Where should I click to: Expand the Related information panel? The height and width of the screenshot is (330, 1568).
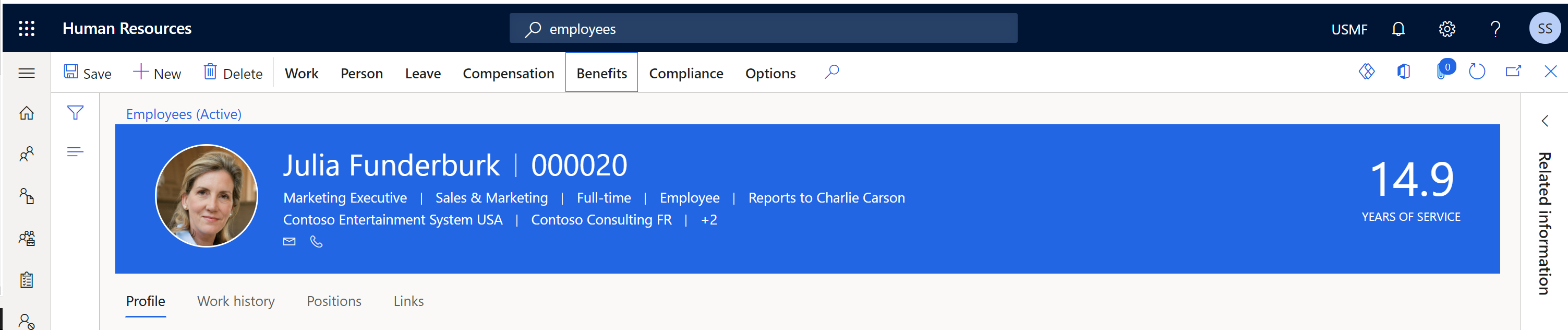1544,121
